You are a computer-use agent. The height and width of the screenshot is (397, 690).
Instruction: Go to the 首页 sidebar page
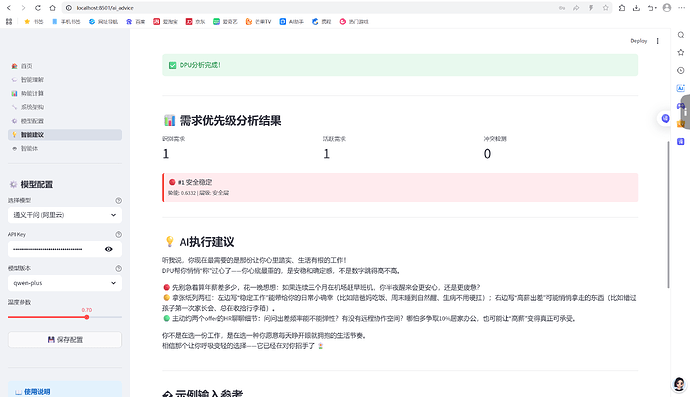point(65,66)
